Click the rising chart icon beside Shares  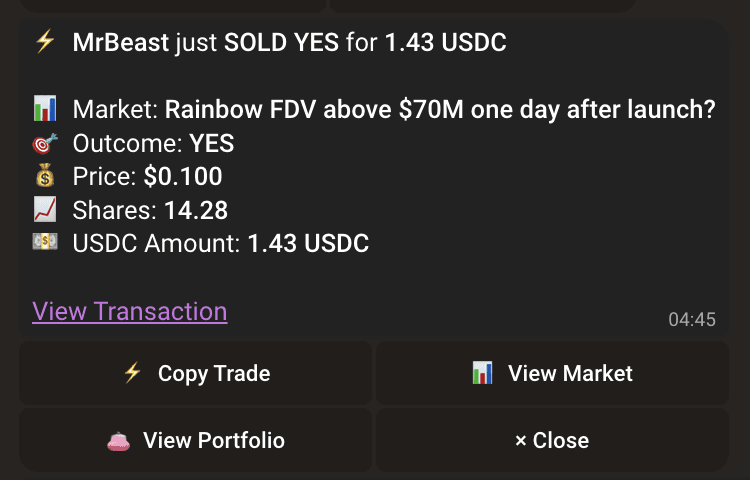[x=44, y=210]
